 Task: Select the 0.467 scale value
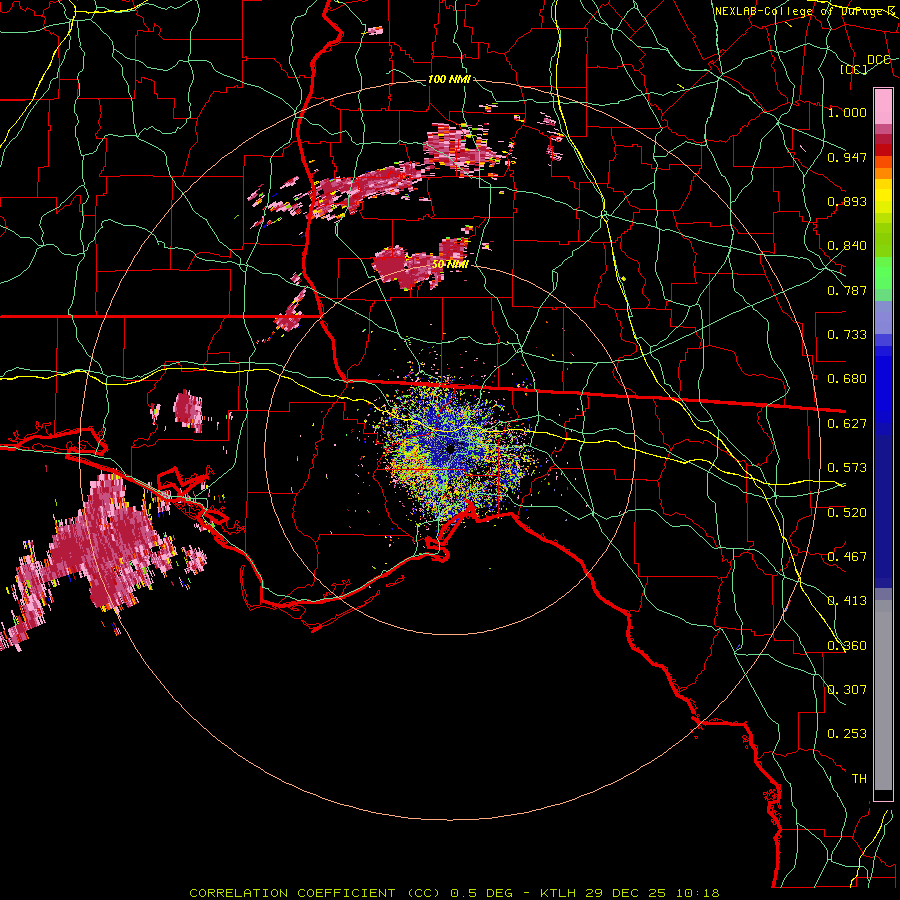click(847, 557)
